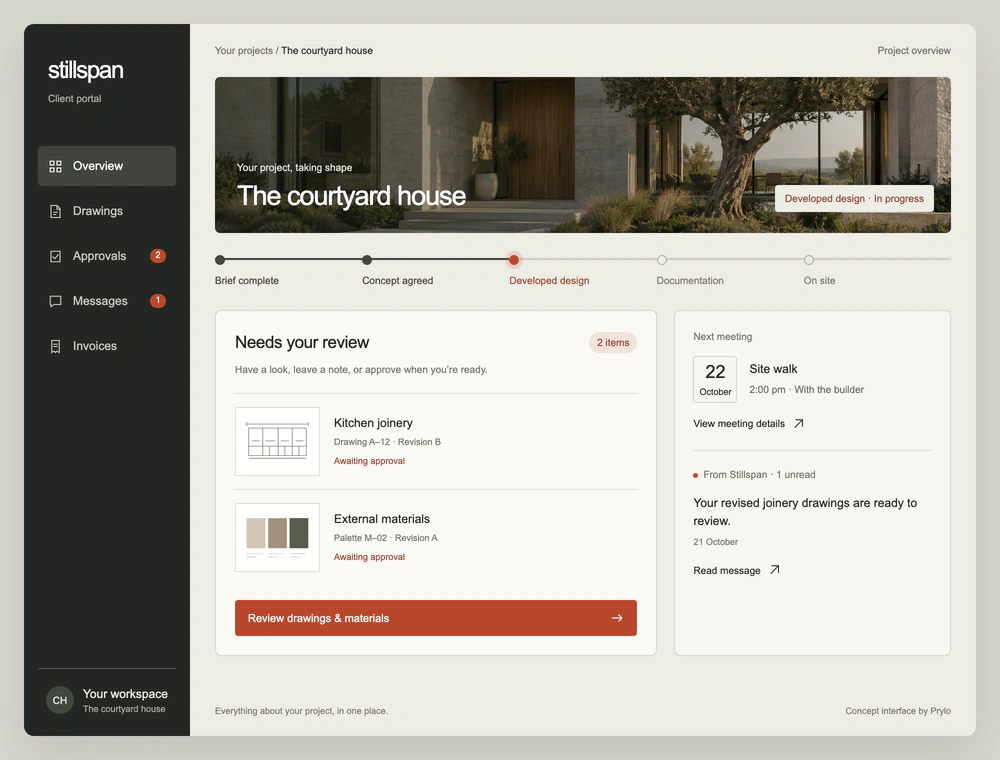Click the Concept agreed stage label
1000x760 pixels.
point(397,281)
